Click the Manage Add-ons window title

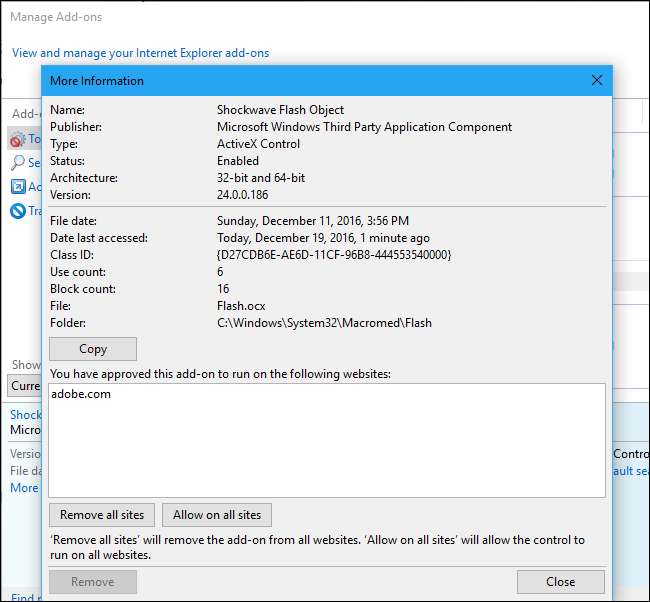tap(56, 17)
